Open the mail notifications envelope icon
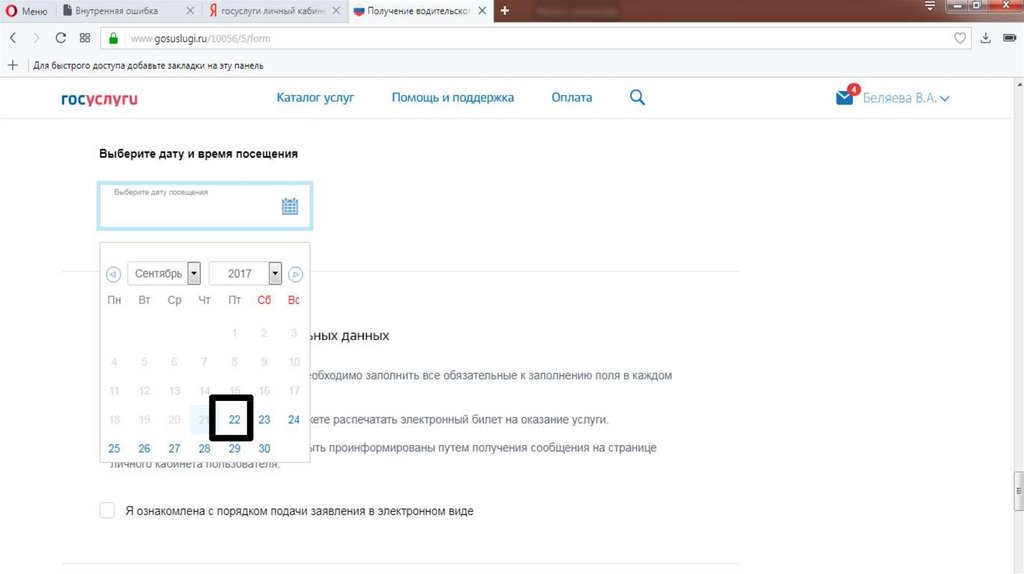 click(845, 98)
